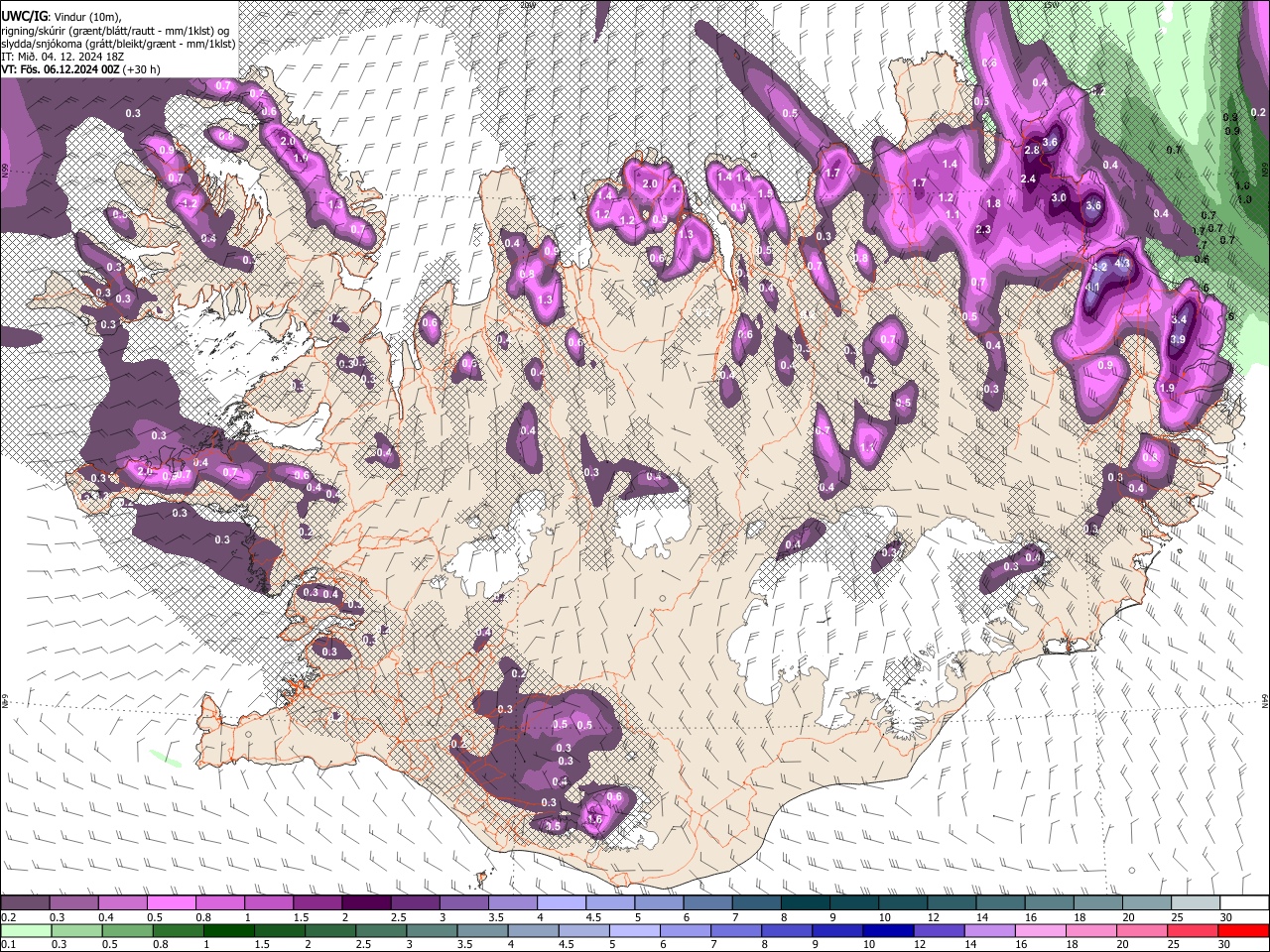Click darkest purple snow swatch between 2 and 2.5
This screenshot has height=952, width=1270.
[x=366, y=903]
